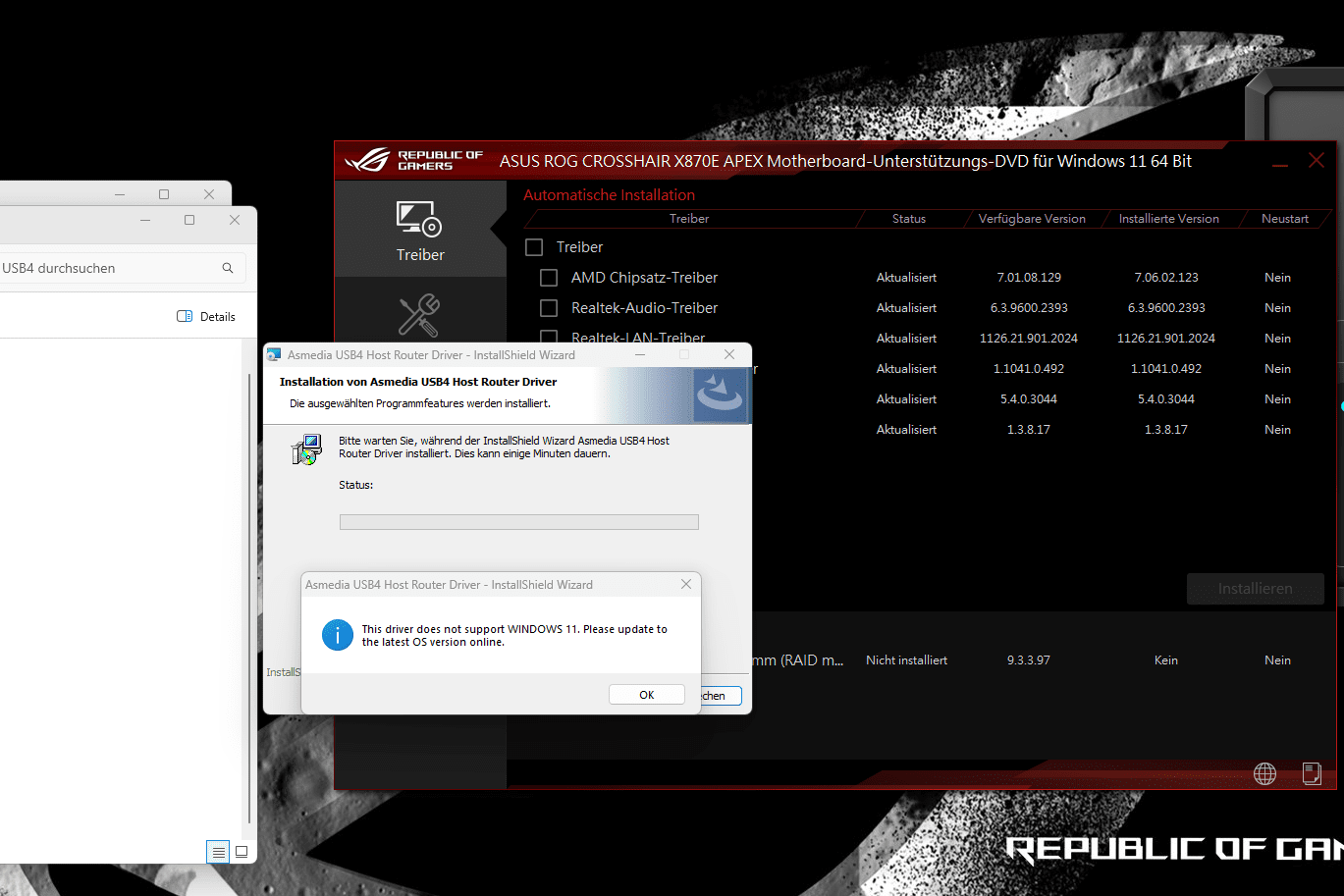Click version 6.3.9600.2393 in available column
This screenshot has height=896, width=1344.
(x=1029, y=308)
